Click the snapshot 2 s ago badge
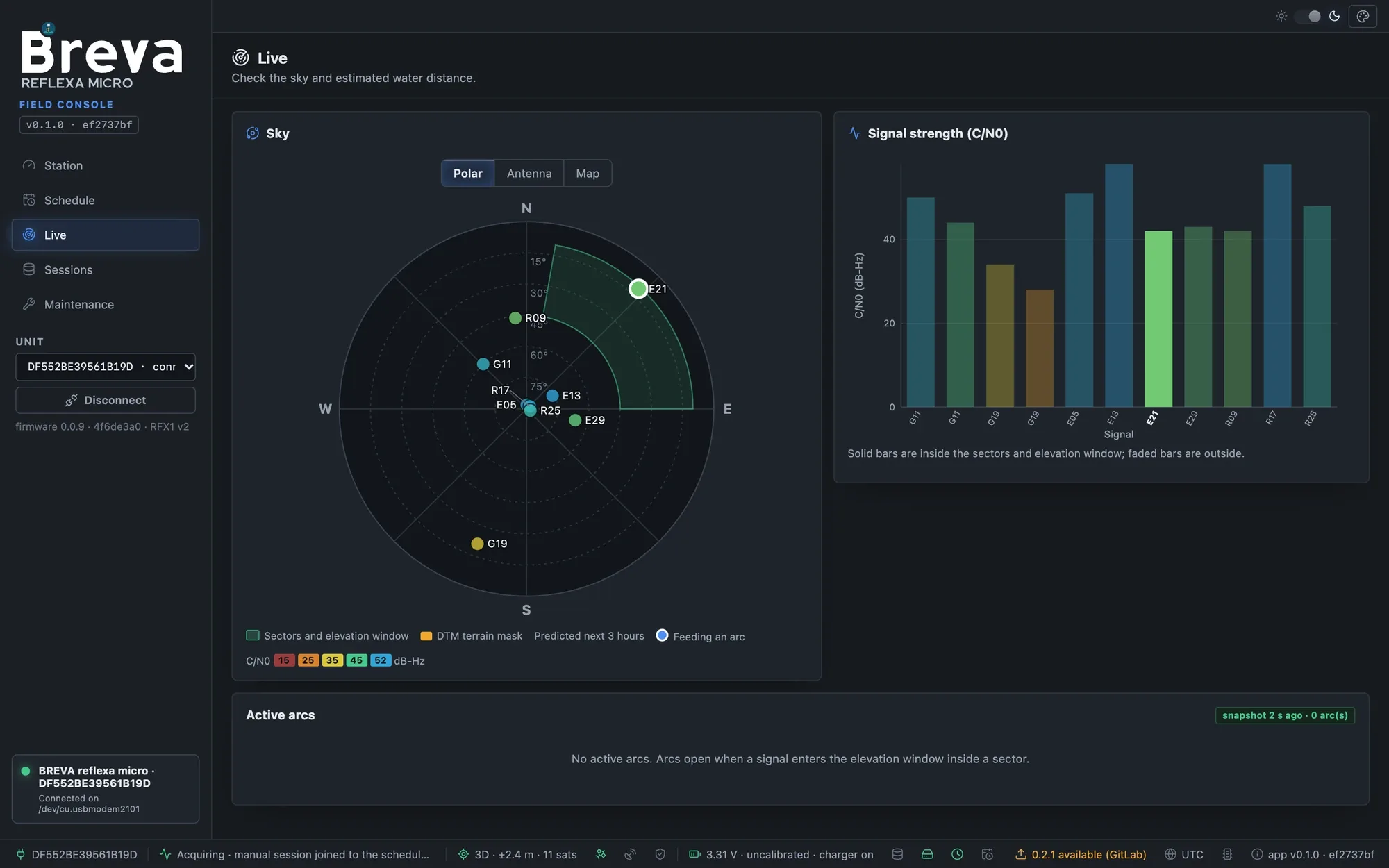Image resolution: width=1389 pixels, height=868 pixels. click(1285, 715)
